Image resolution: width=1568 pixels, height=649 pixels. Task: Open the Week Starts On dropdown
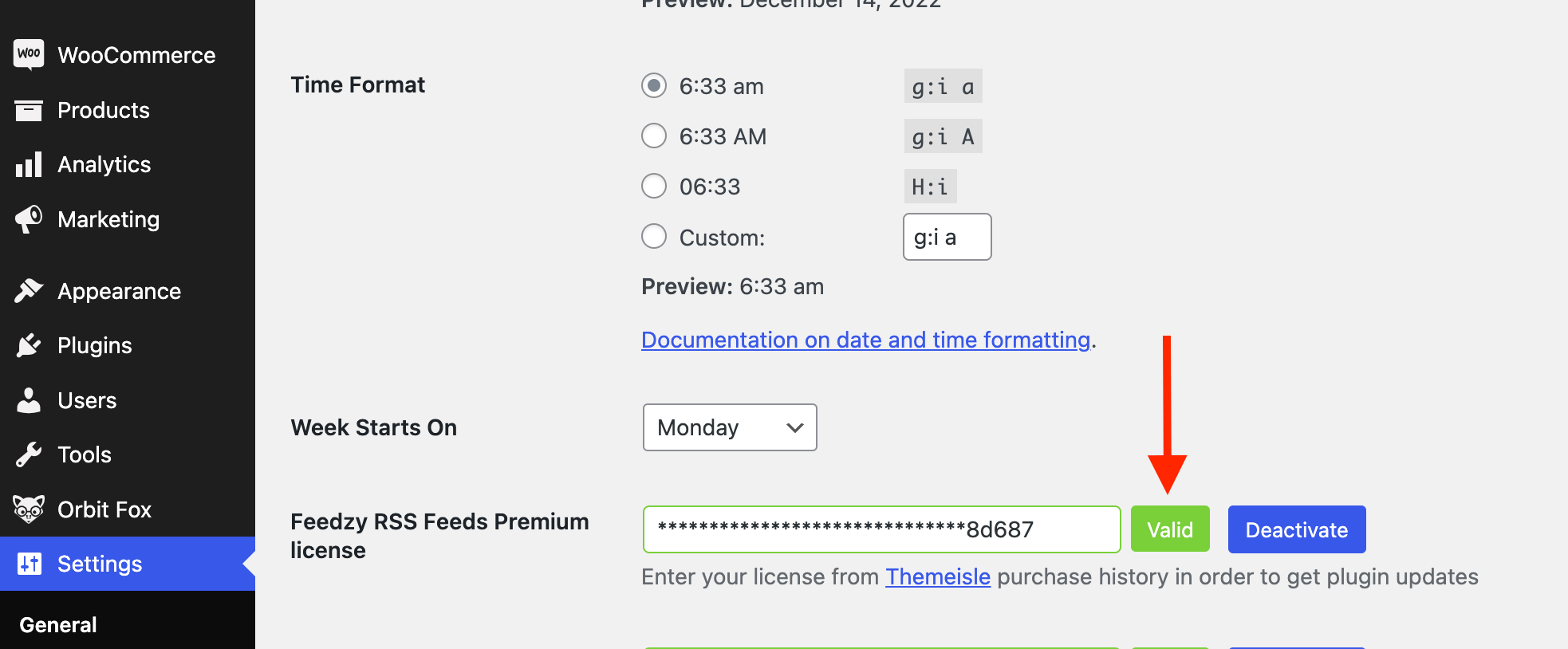pos(729,427)
